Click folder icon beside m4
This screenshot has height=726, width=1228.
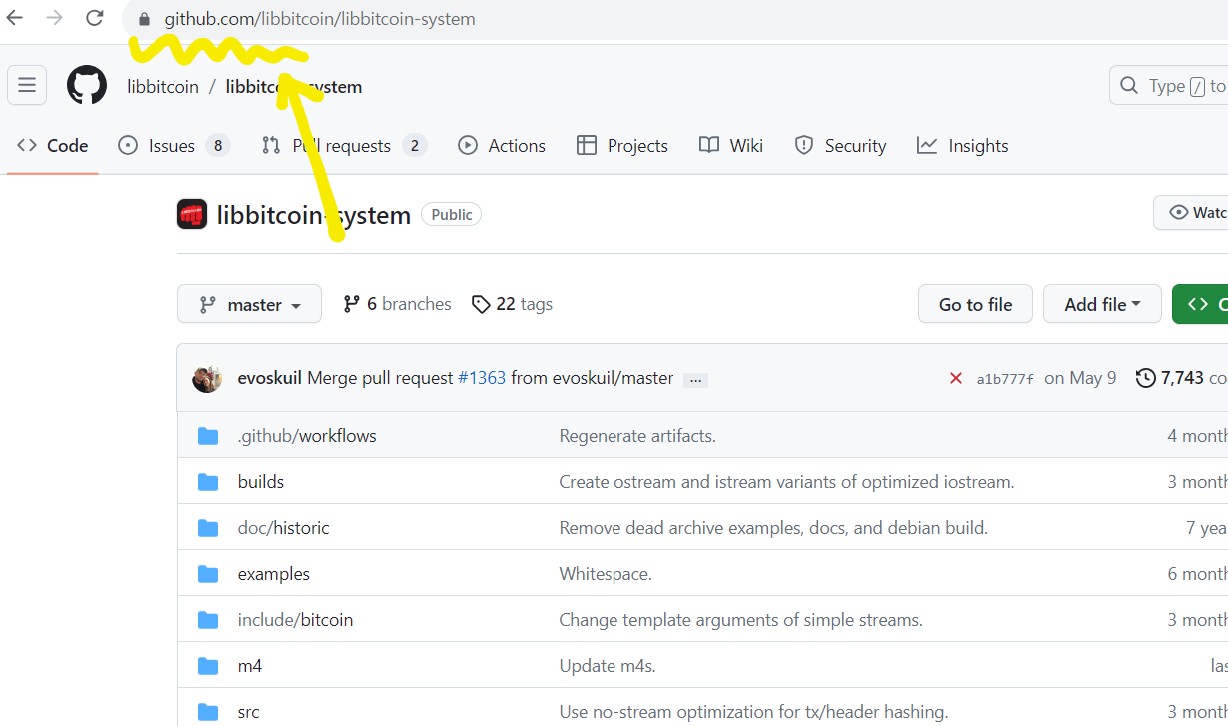(x=208, y=666)
